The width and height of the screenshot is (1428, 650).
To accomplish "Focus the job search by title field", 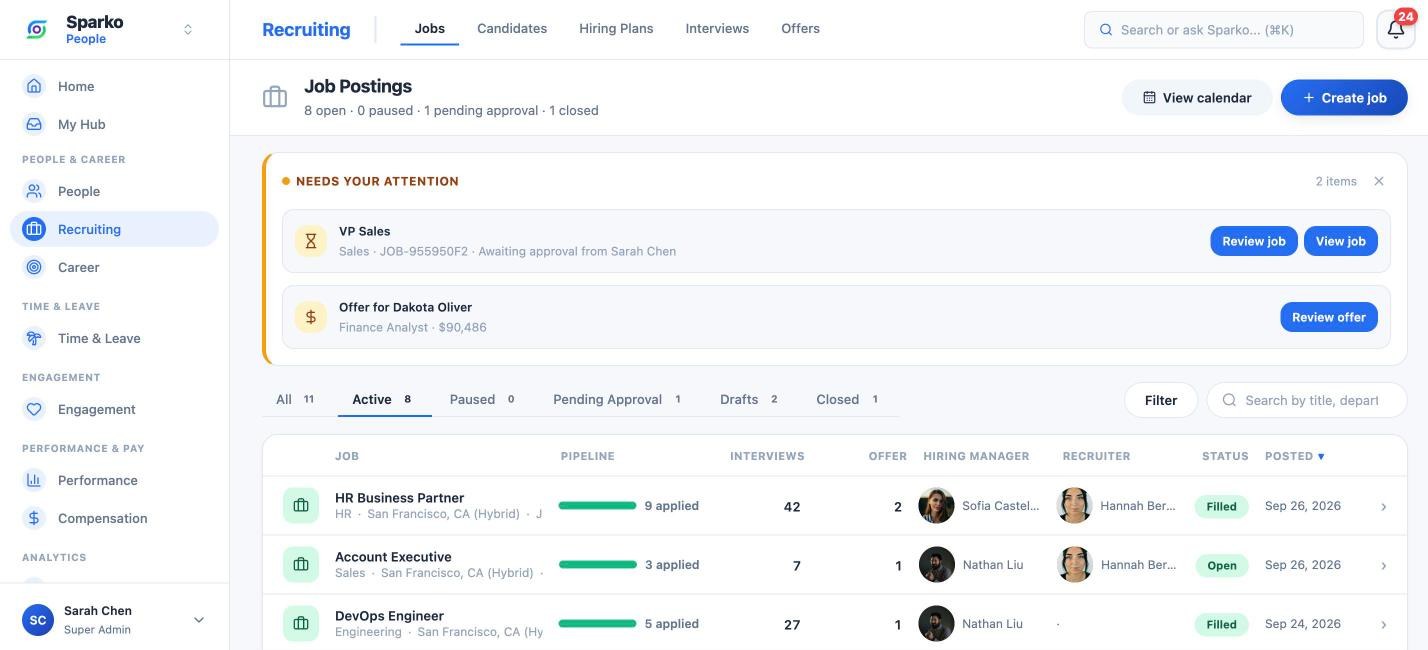I will tap(1307, 400).
